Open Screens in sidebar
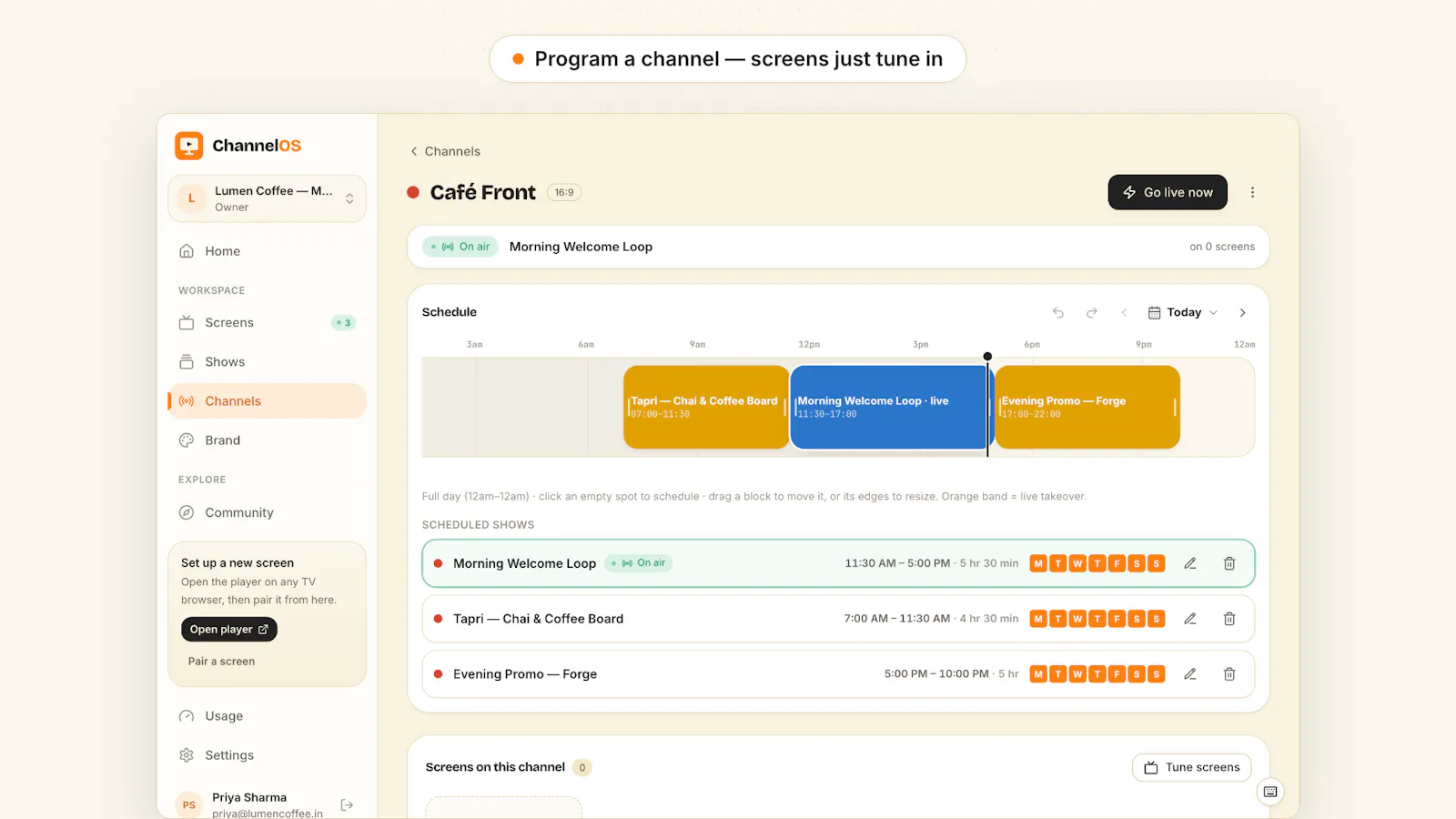The height and width of the screenshot is (819, 1456). tap(267, 323)
